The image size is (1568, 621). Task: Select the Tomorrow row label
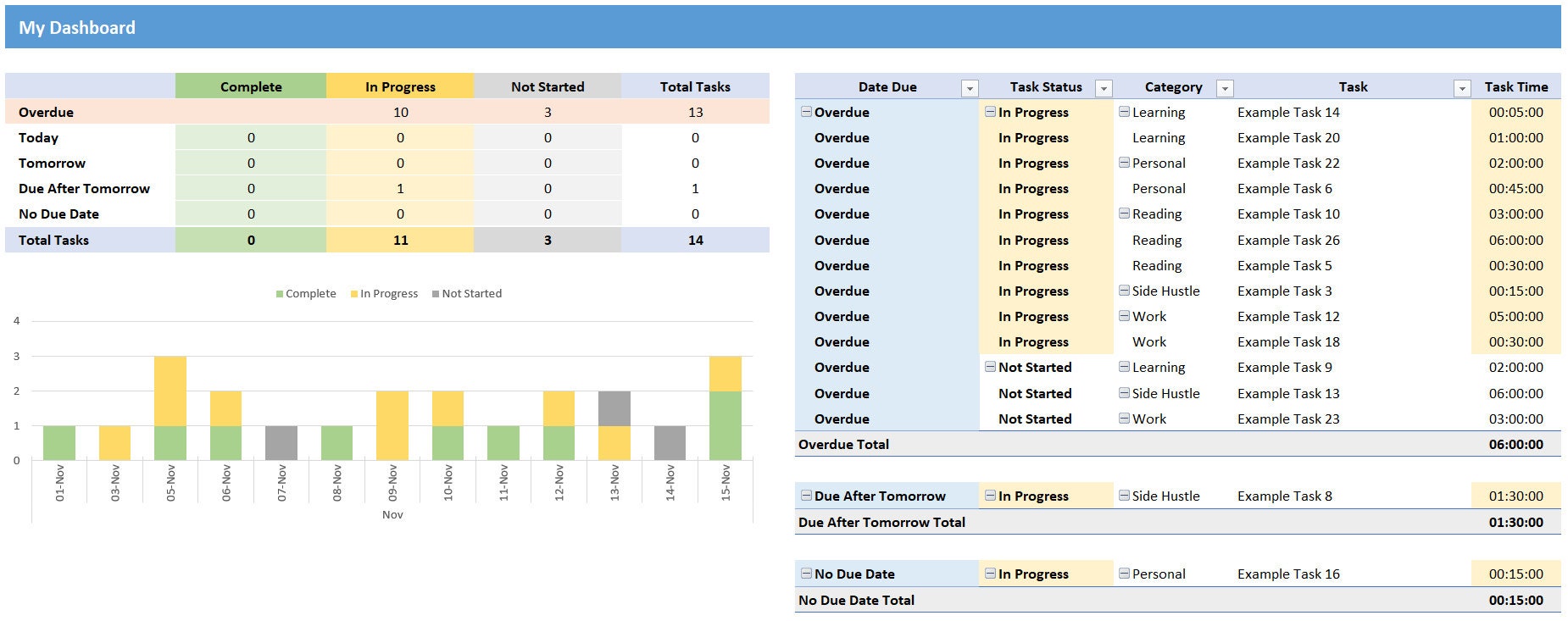click(x=52, y=163)
